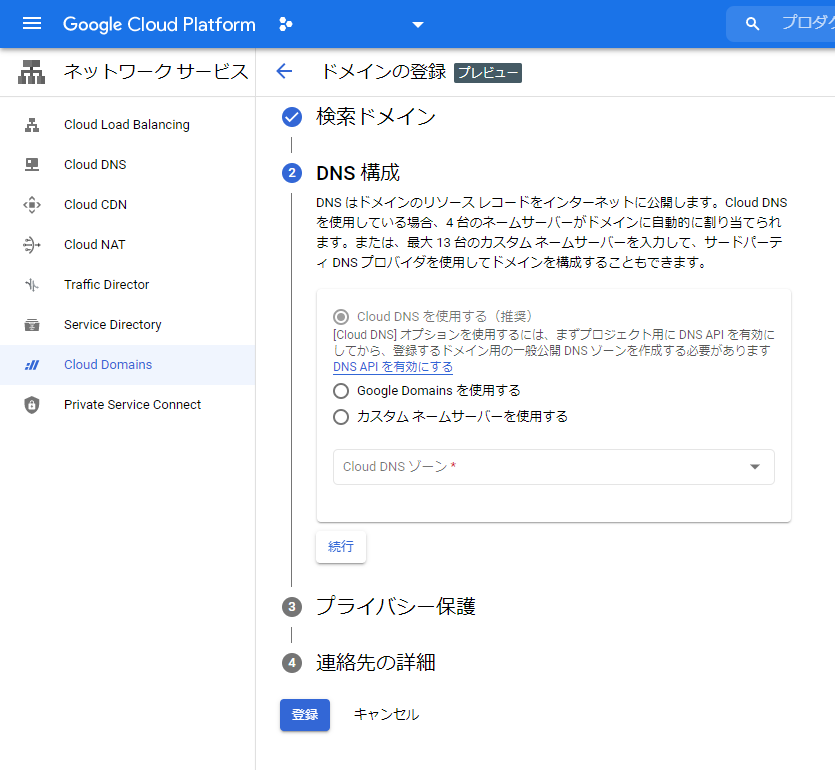The image size is (835, 770).
Task: Go back using the left arrow
Action: point(284,71)
